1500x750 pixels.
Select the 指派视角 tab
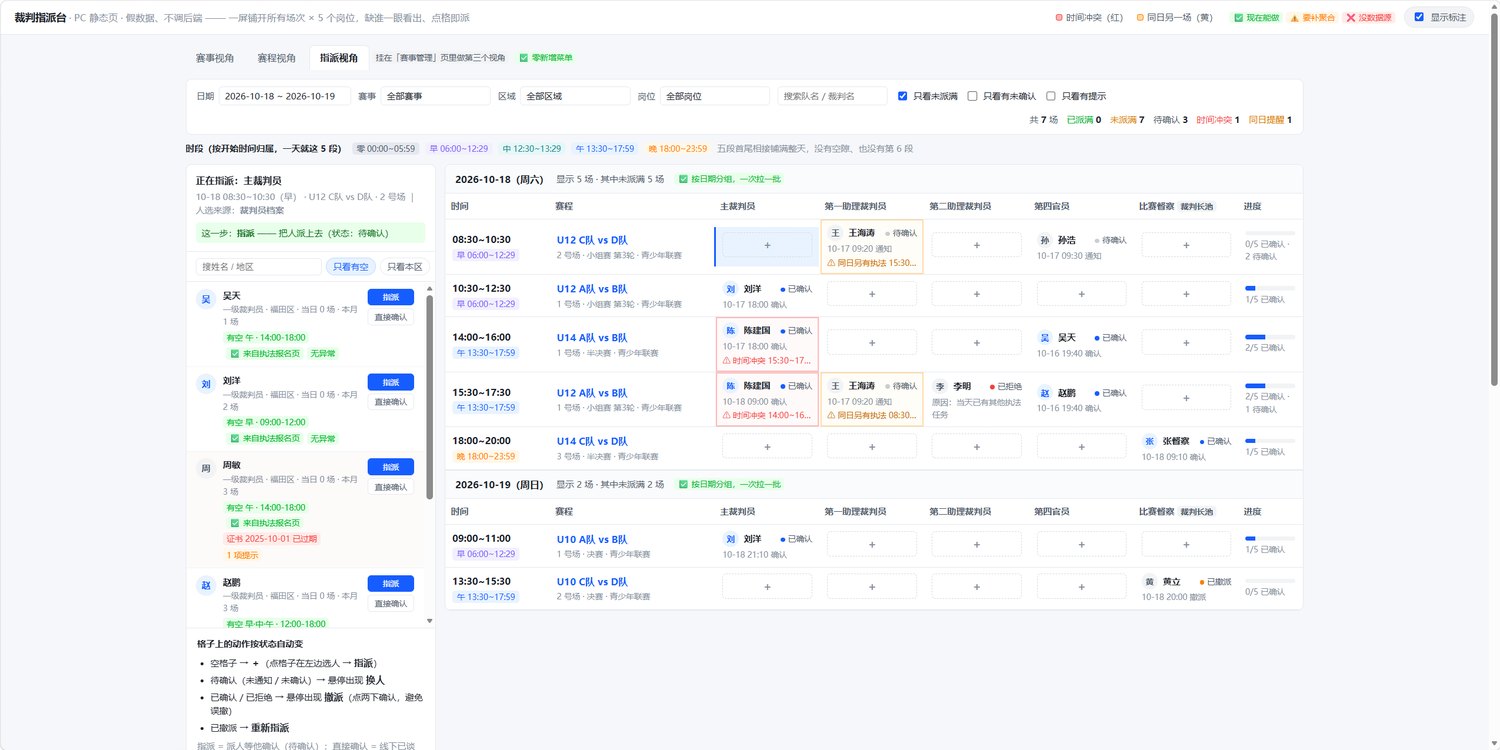point(339,58)
